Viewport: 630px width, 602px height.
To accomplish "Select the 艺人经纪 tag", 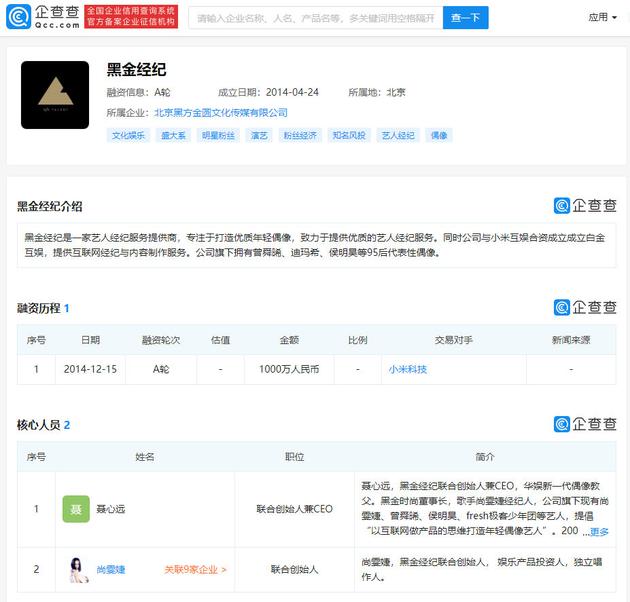I will click(x=398, y=135).
